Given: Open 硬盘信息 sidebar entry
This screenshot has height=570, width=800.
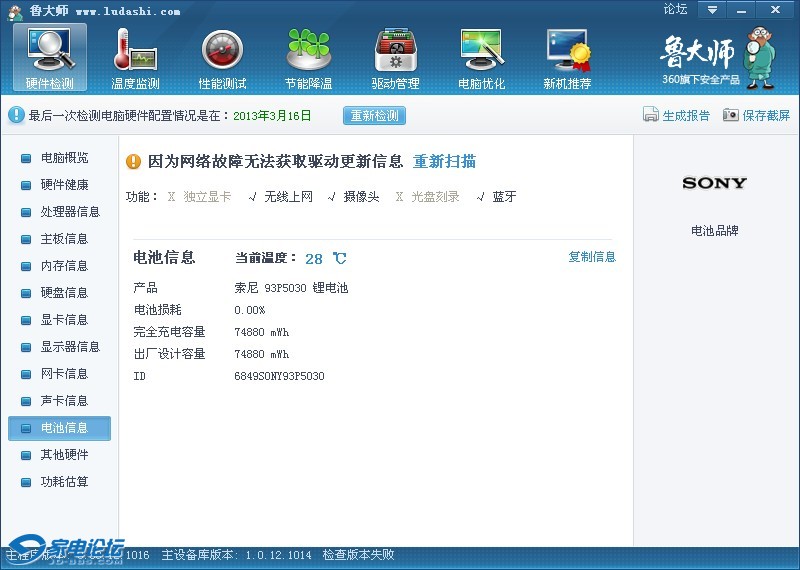Looking at the screenshot, I should click(x=64, y=293).
